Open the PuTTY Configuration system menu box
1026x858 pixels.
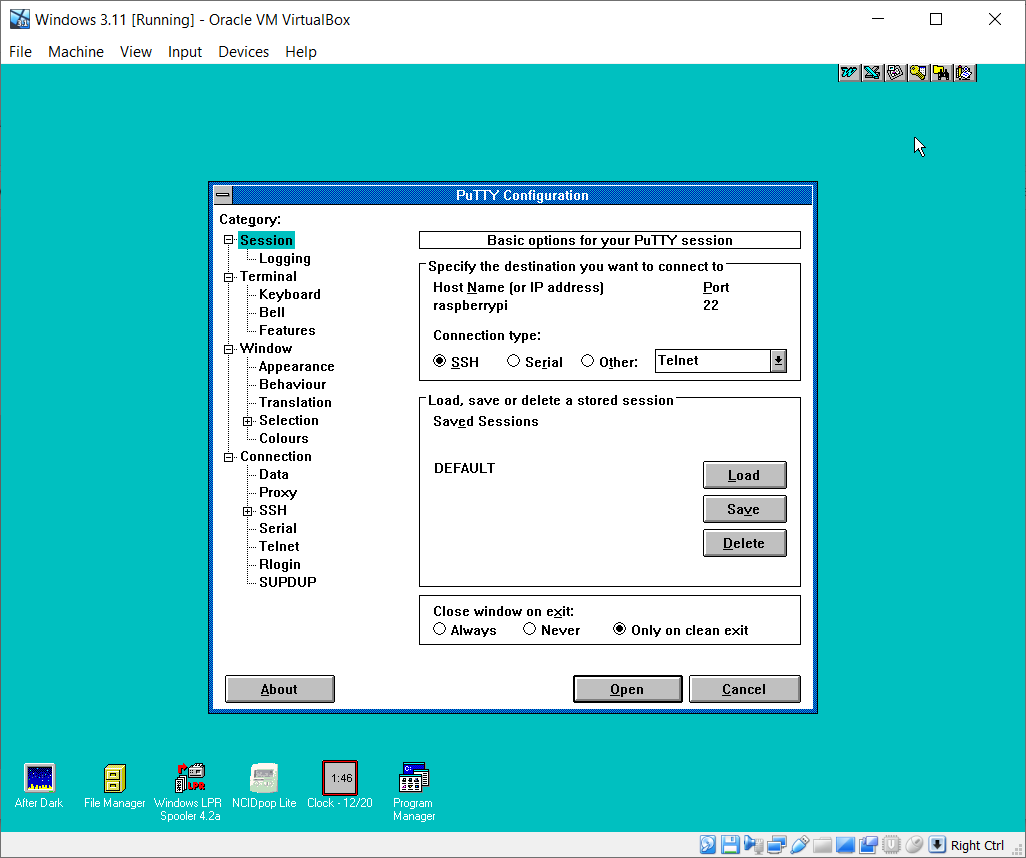223,194
